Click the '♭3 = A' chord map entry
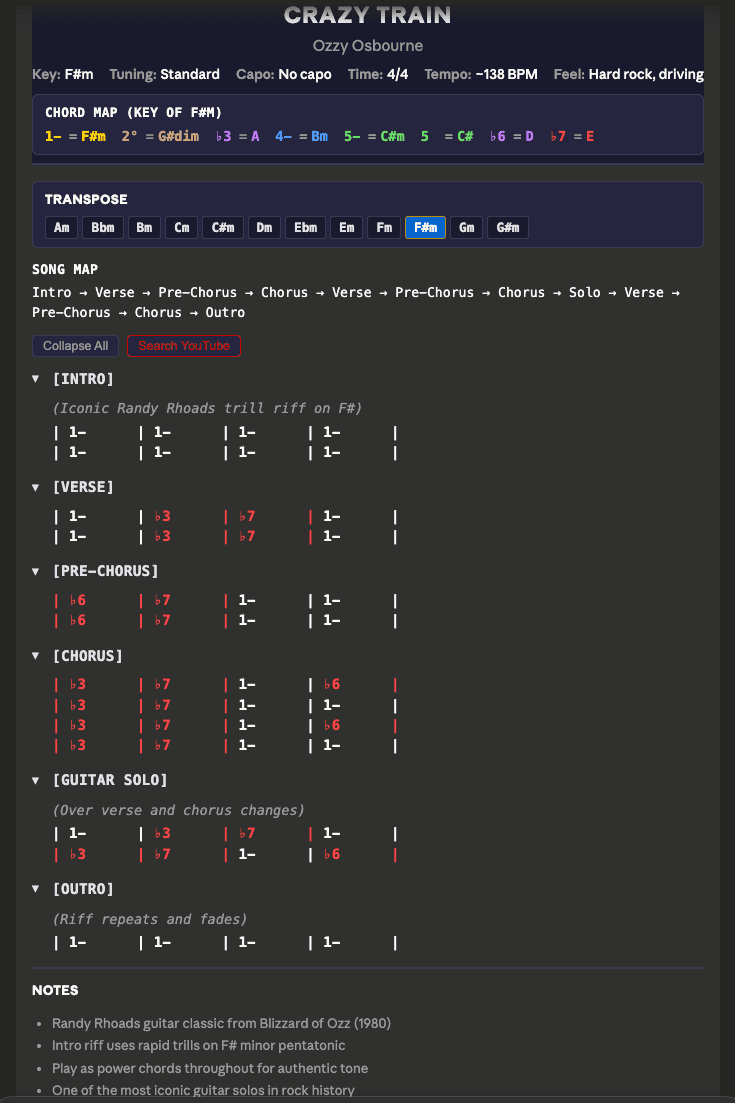 coord(238,136)
